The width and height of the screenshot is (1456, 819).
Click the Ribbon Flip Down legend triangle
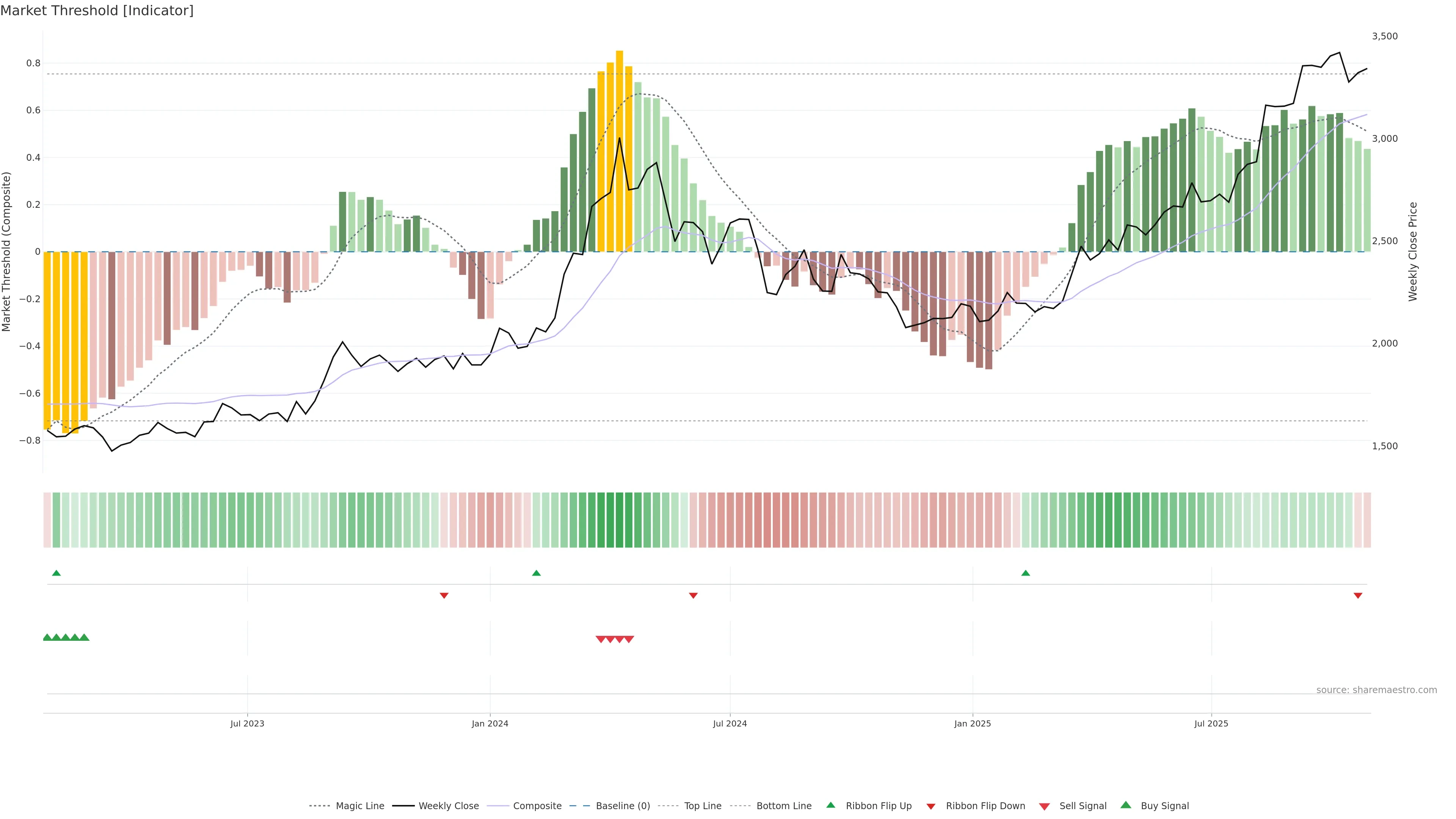click(x=931, y=806)
